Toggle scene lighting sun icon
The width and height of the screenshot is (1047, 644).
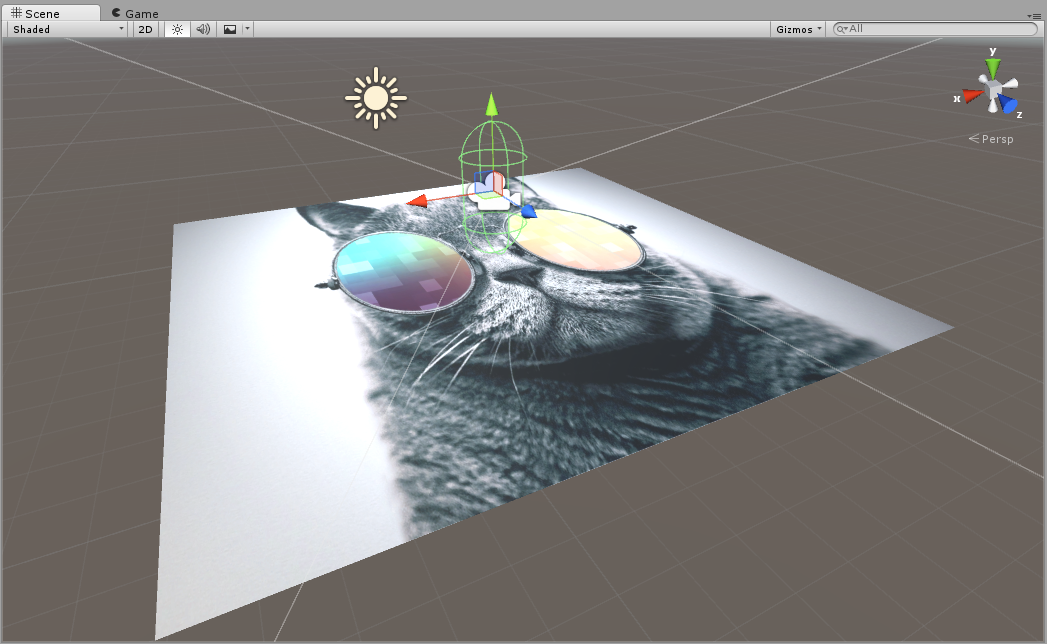pyautogui.click(x=177, y=29)
